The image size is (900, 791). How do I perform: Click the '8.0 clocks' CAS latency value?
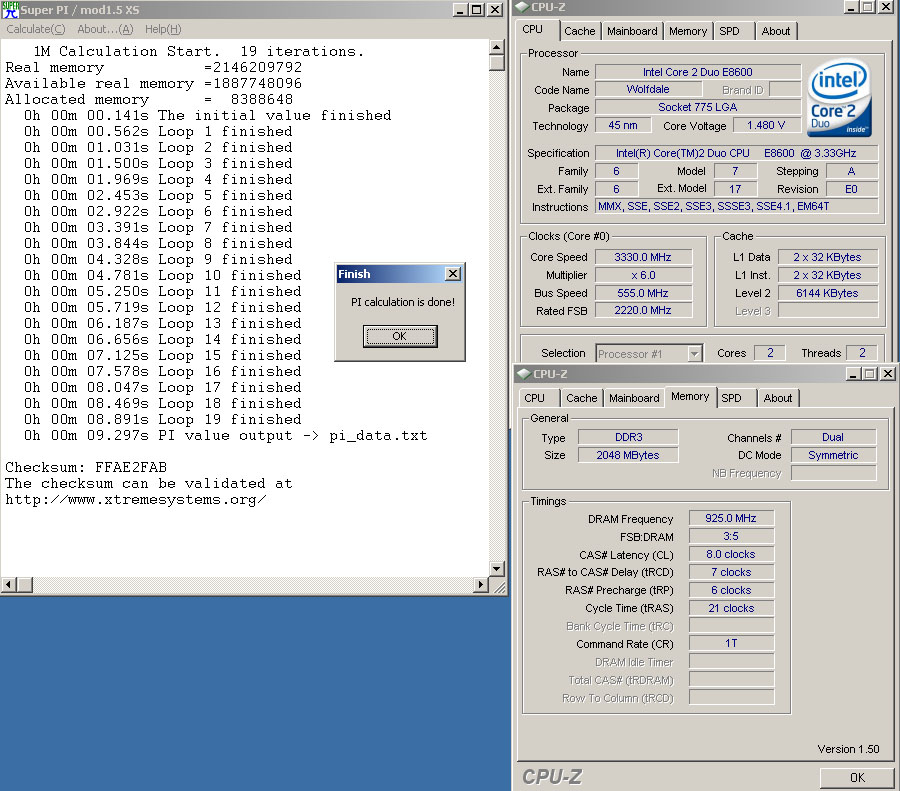tap(731, 554)
